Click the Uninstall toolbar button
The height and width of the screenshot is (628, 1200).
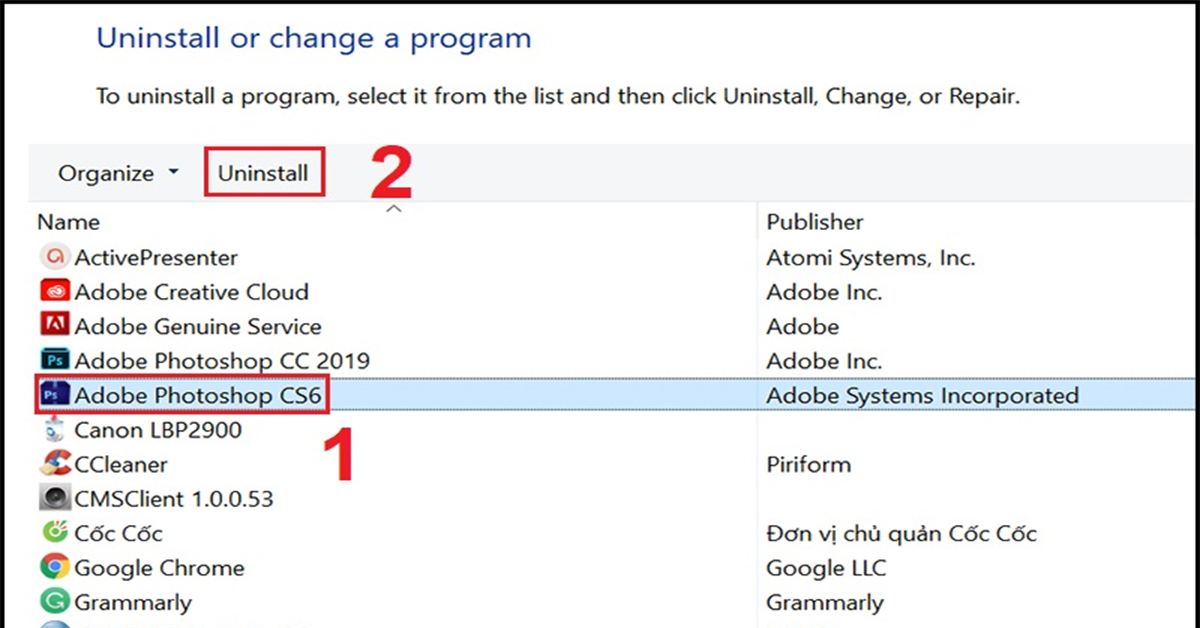click(263, 173)
